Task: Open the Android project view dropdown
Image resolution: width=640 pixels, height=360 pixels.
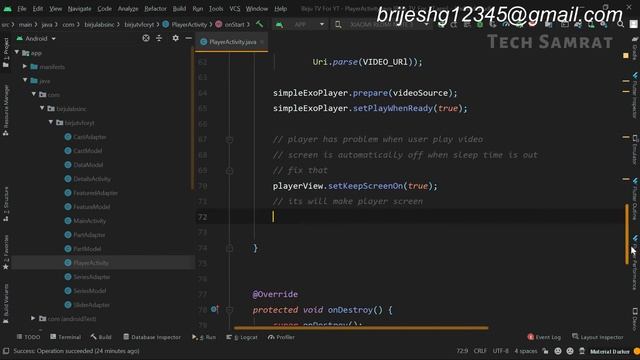Action: pyautogui.click(x=36, y=38)
